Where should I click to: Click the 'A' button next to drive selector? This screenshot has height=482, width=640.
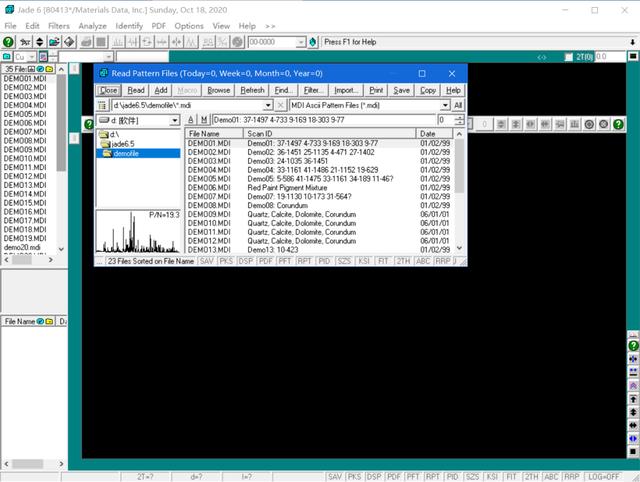[191, 120]
